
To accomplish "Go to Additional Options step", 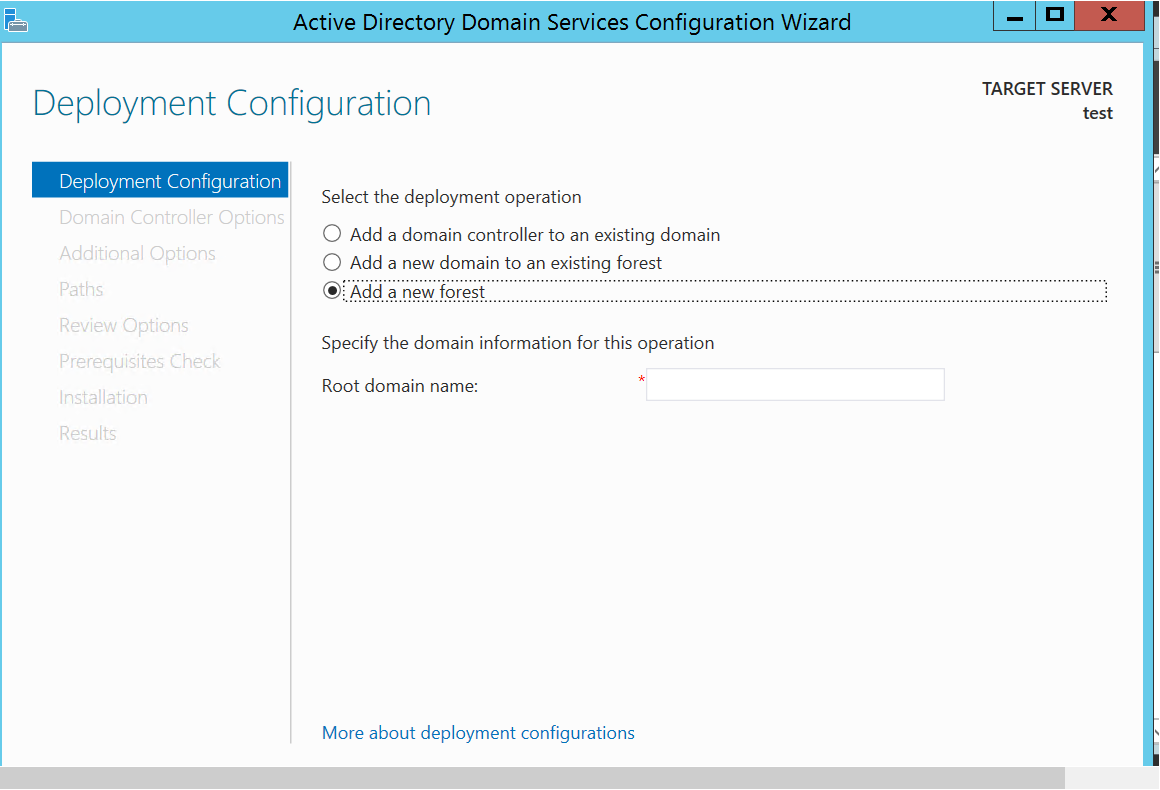I will (x=138, y=254).
